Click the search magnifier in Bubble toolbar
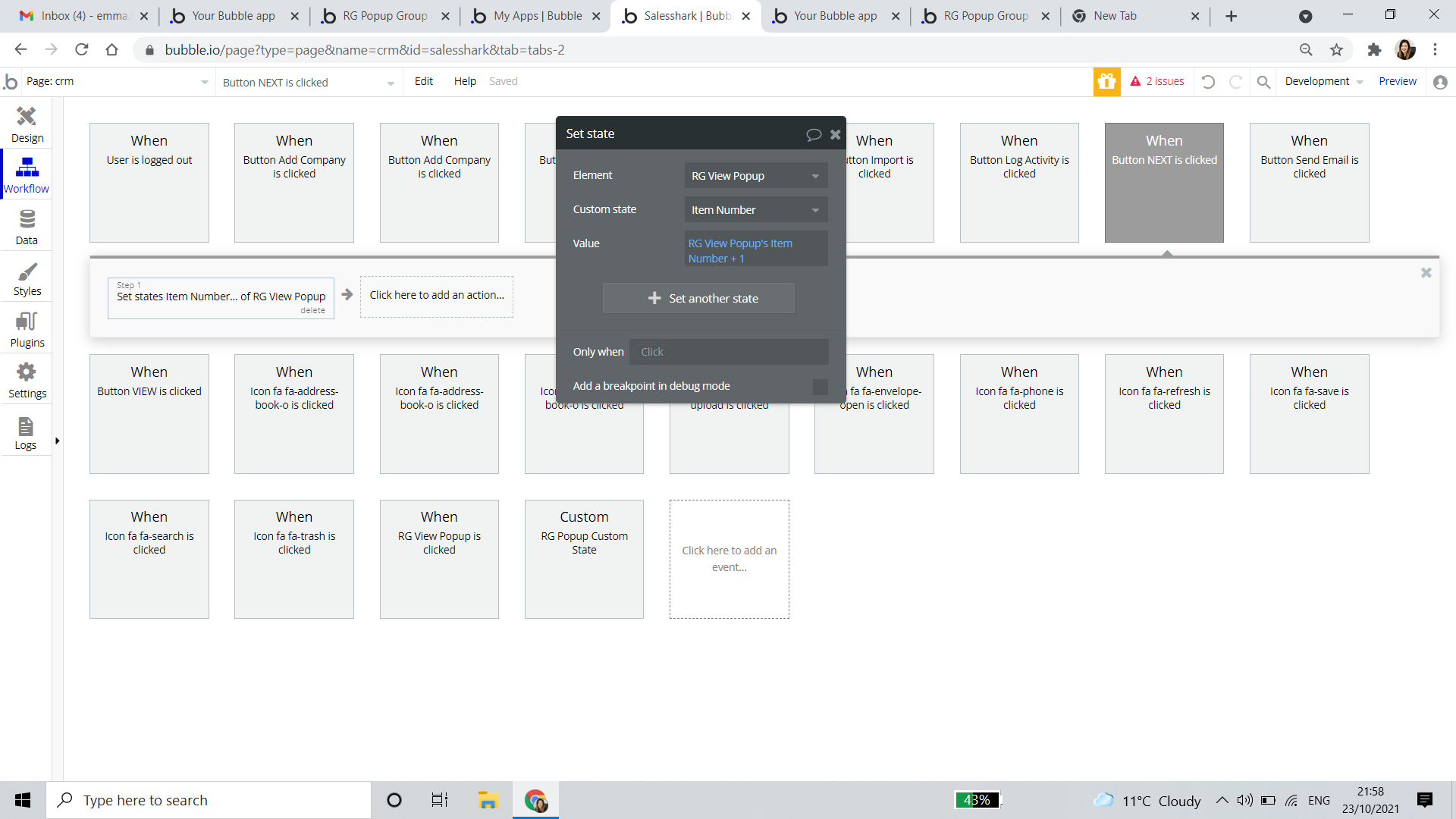 point(1263,82)
